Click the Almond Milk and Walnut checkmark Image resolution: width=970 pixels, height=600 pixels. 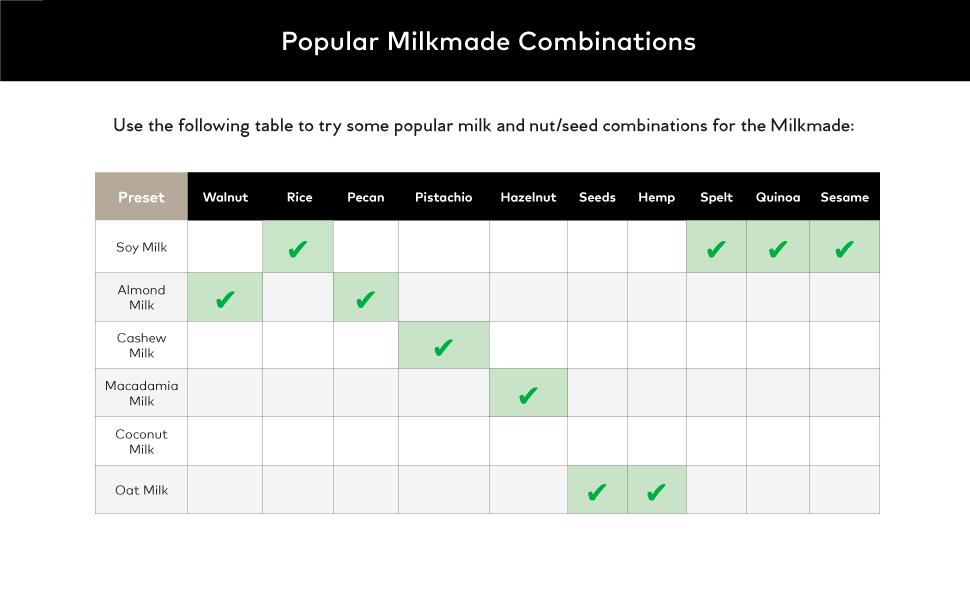225,299
